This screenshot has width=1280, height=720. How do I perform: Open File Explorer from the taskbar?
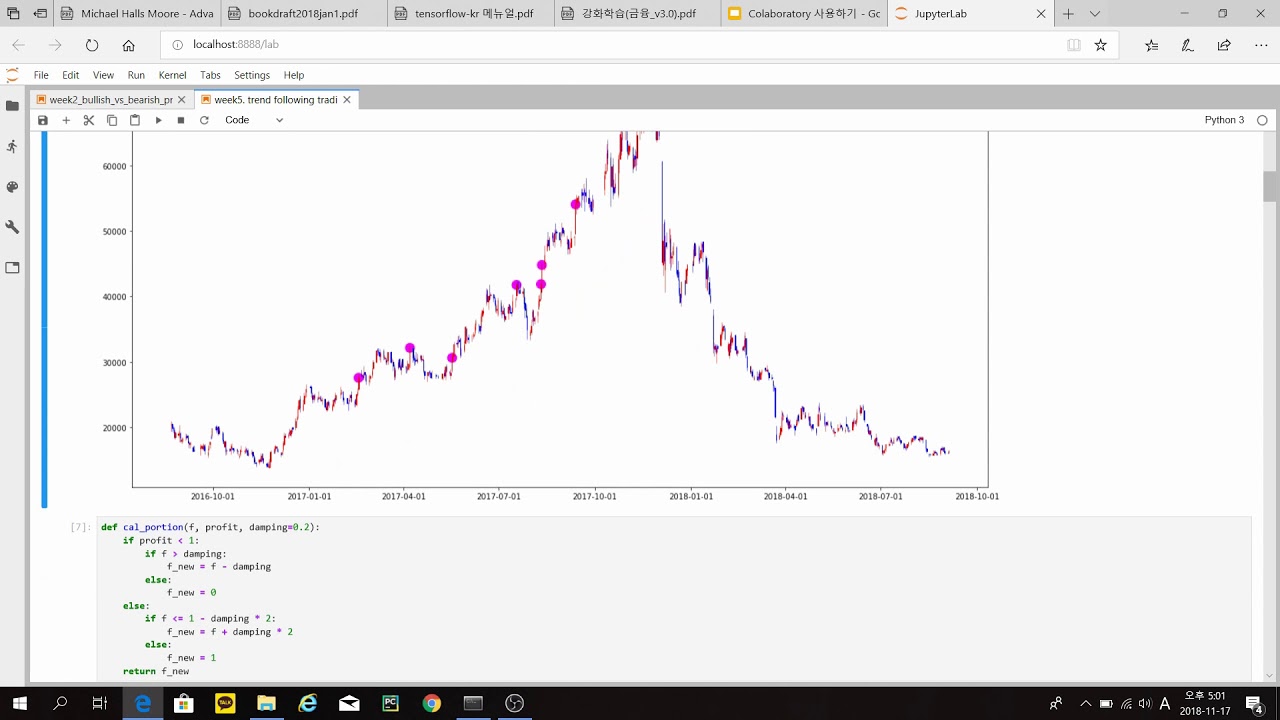pos(266,703)
